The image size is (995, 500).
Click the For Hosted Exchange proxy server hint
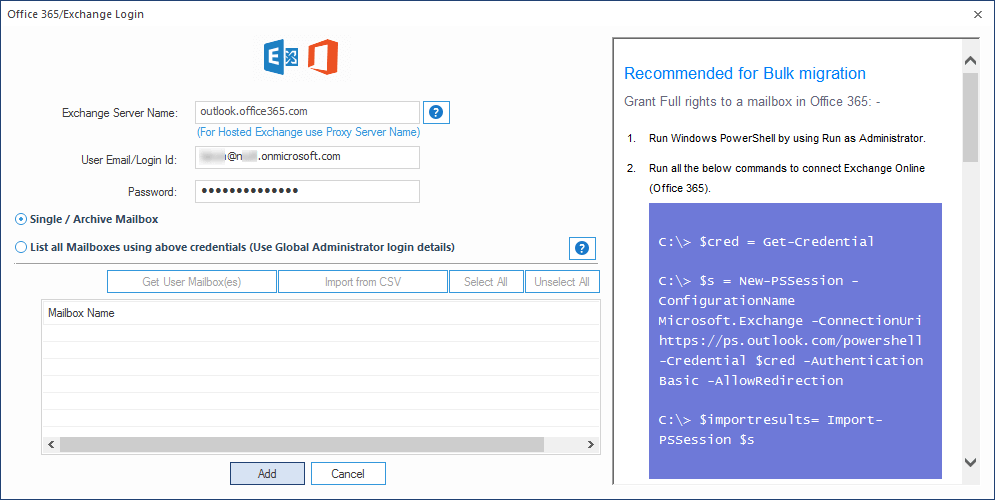pos(308,133)
